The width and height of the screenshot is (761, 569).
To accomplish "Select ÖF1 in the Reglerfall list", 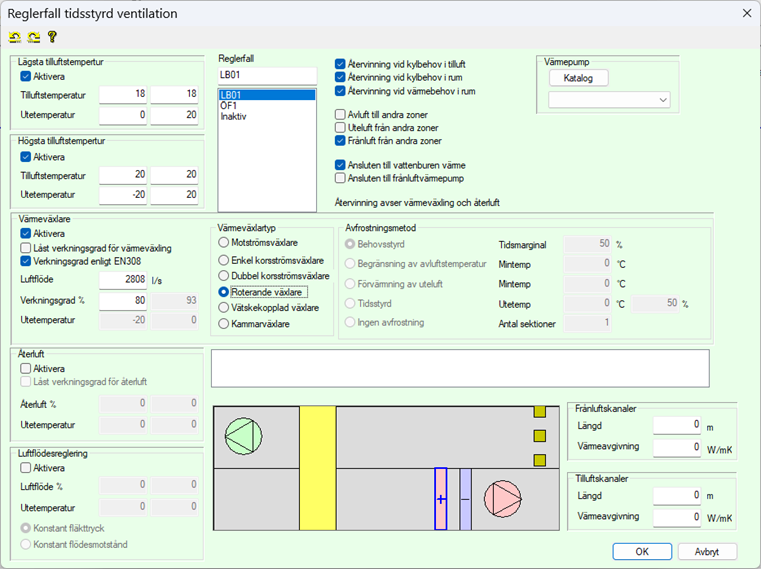I will point(229,105).
